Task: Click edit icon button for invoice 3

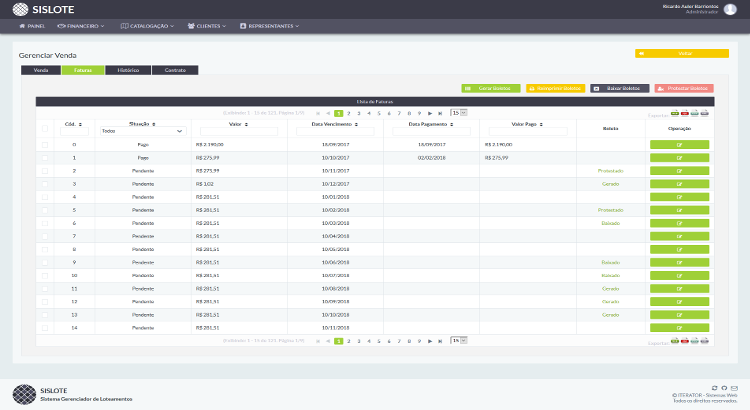Action: coord(679,184)
